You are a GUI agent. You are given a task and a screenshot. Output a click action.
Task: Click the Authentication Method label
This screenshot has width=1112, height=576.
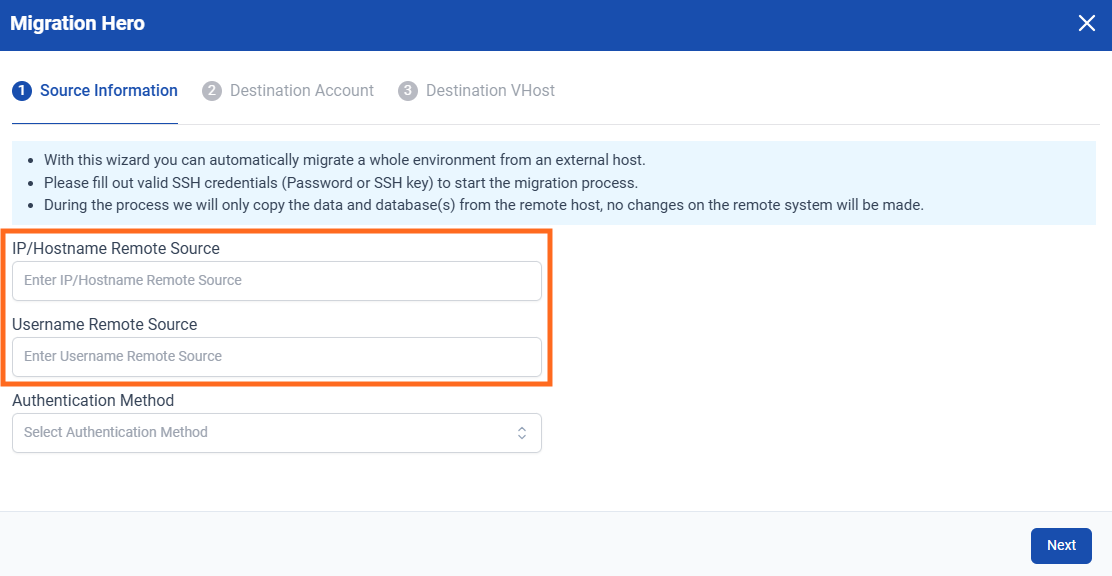click(x=93, y=400)
